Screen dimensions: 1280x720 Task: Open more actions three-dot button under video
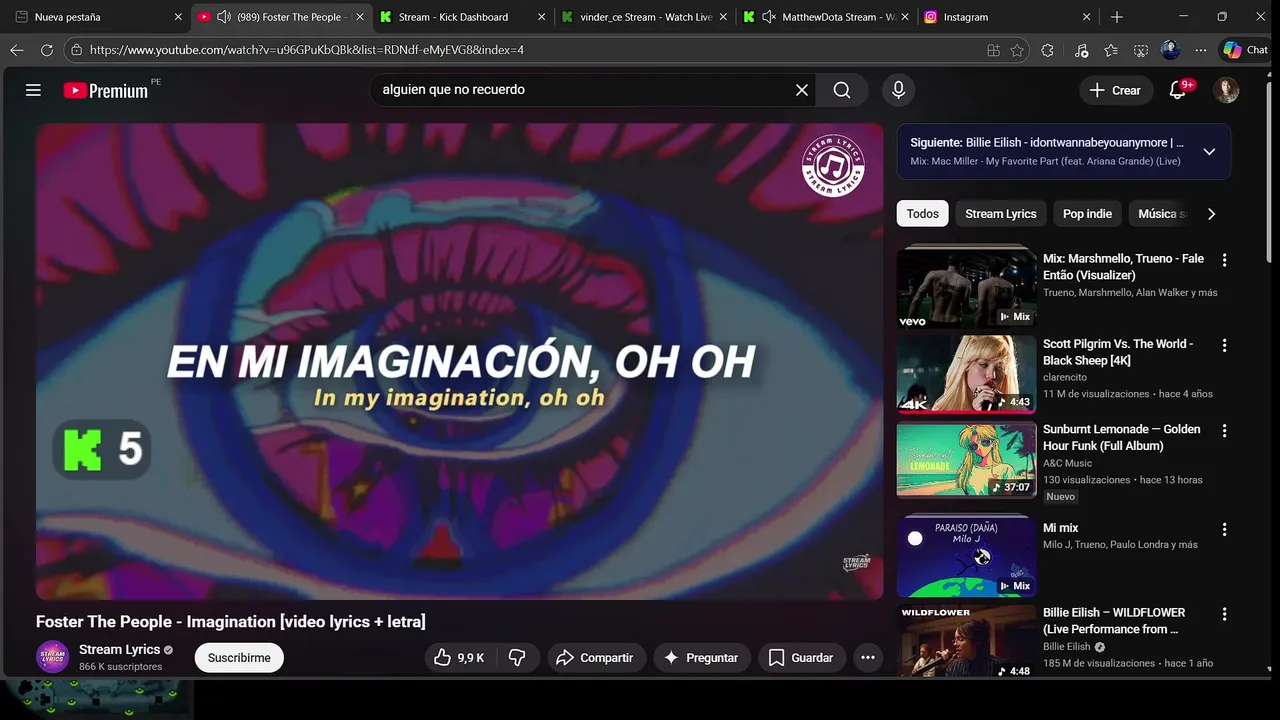(868, 657)
